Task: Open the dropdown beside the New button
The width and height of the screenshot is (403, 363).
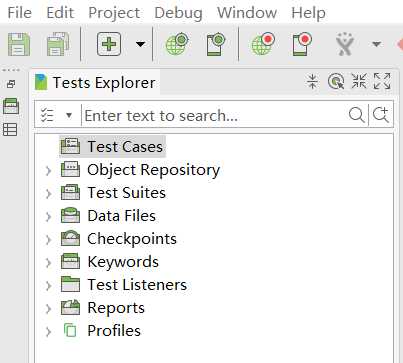Action: tap(140, 44)
